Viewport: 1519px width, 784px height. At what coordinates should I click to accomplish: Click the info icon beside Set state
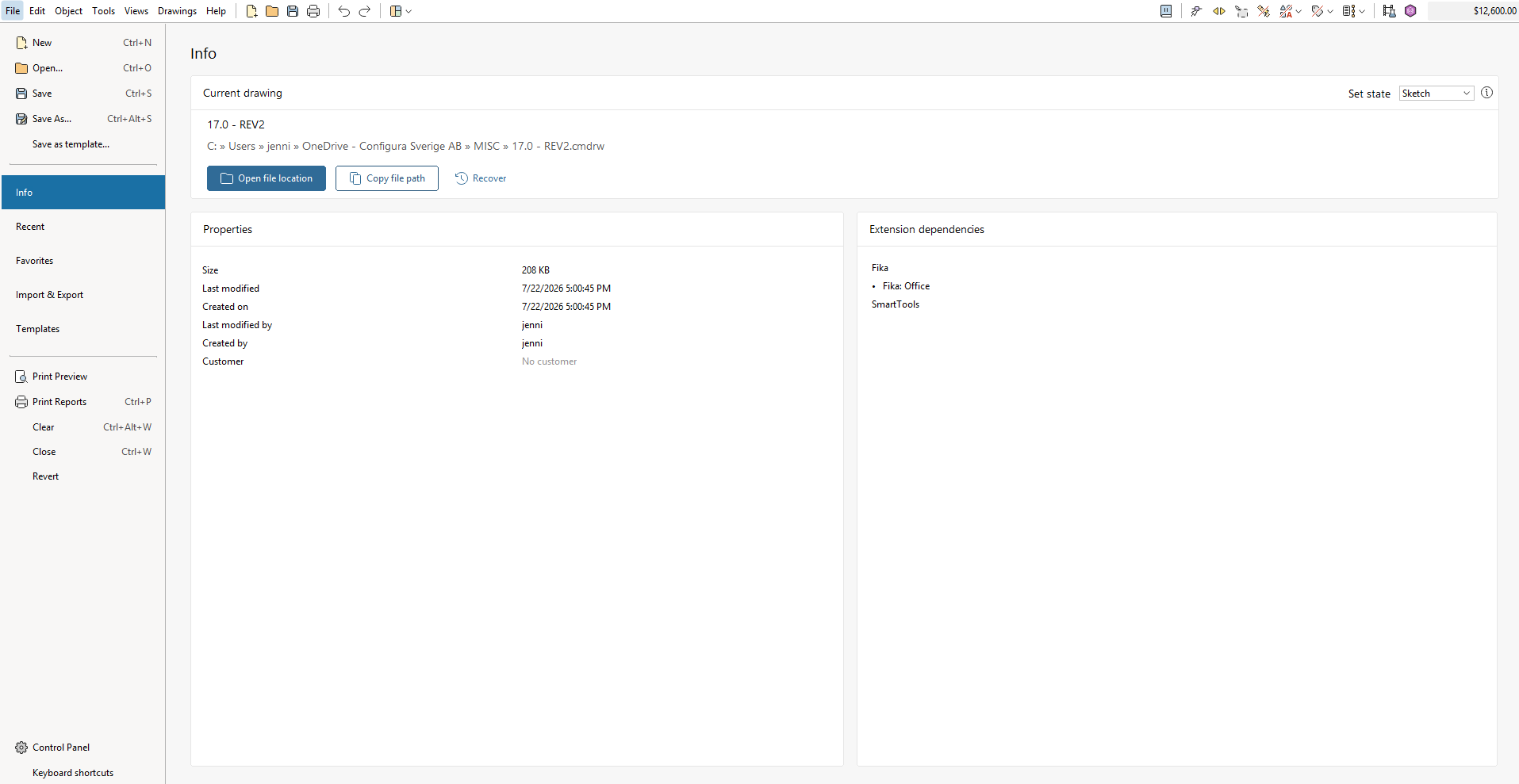tap(1486, 93)
